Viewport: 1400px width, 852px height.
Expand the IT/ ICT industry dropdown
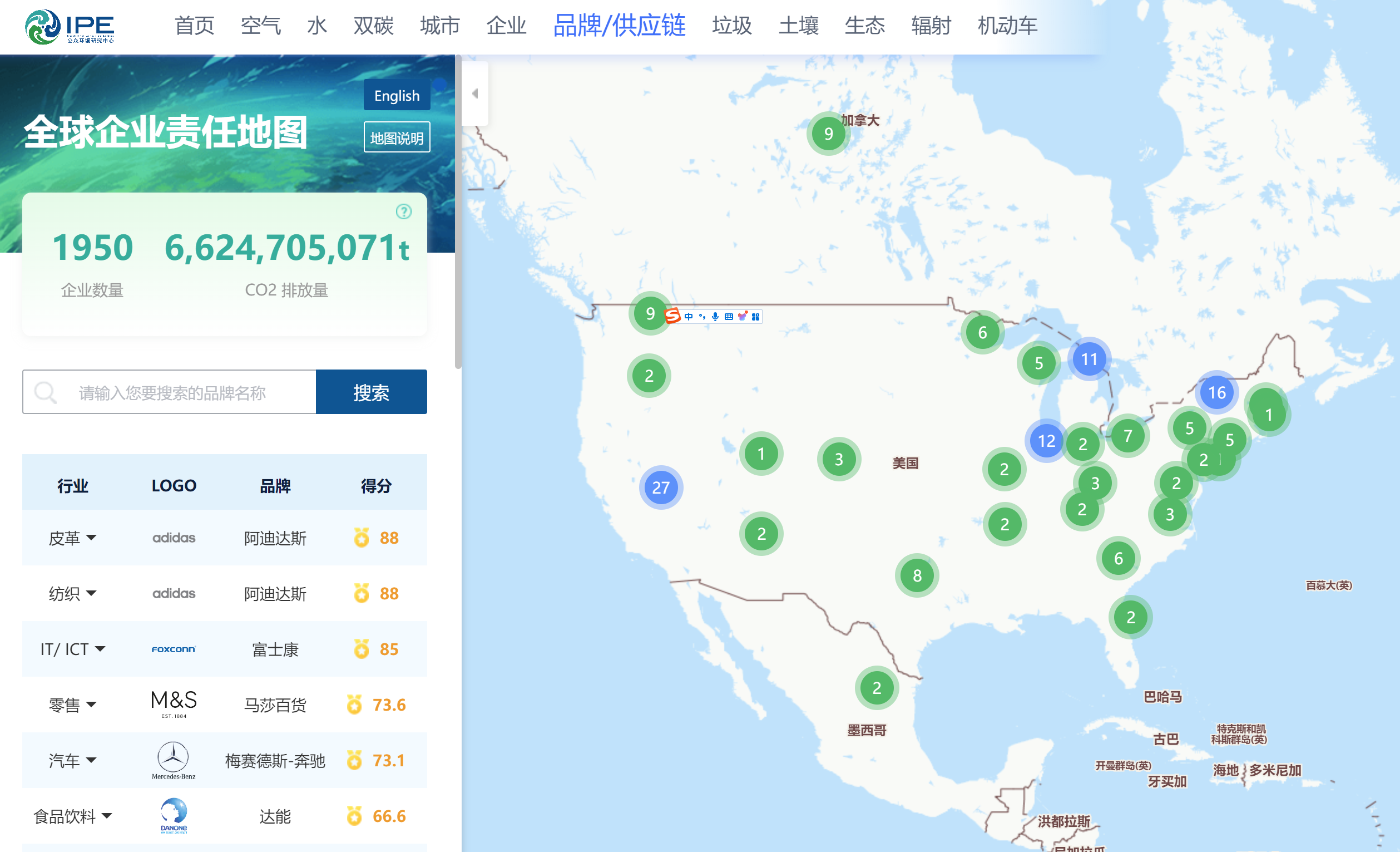100,648
